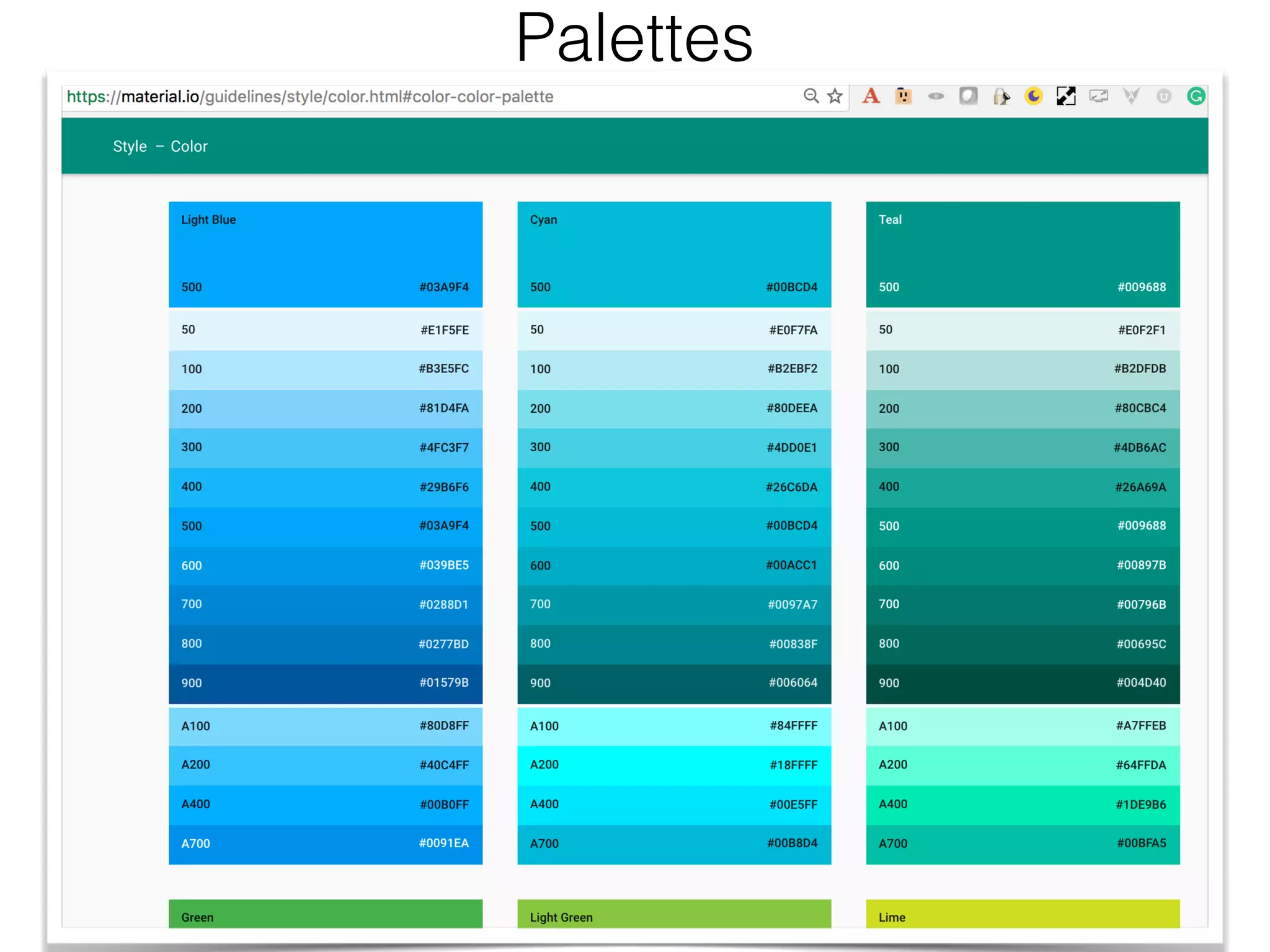The width and height of the screenshot is (1270, 952).
Task: Click the URL address bar field
Action: click(x=434, y=97)
